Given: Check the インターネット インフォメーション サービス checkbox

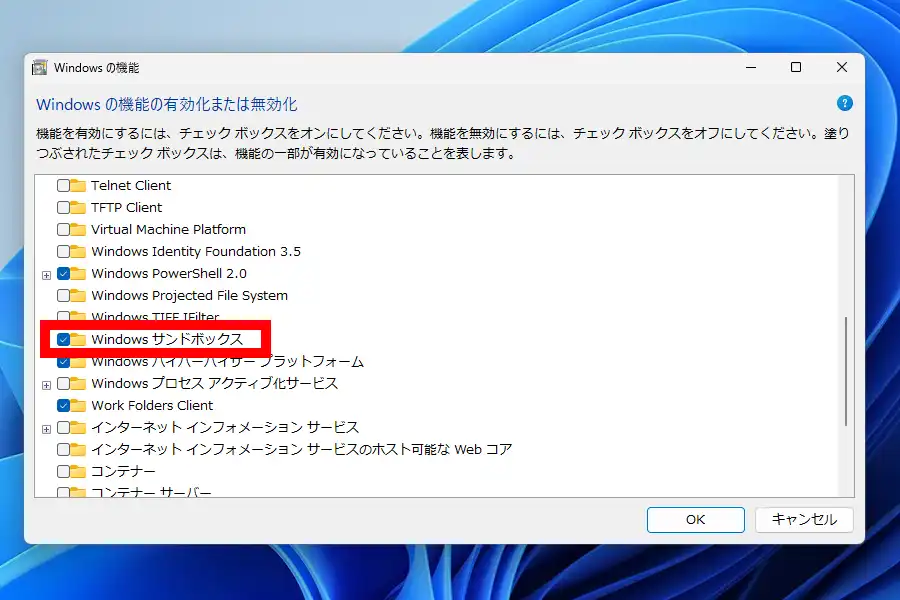Looking at the screenshot, I should (x=63, y=428).
